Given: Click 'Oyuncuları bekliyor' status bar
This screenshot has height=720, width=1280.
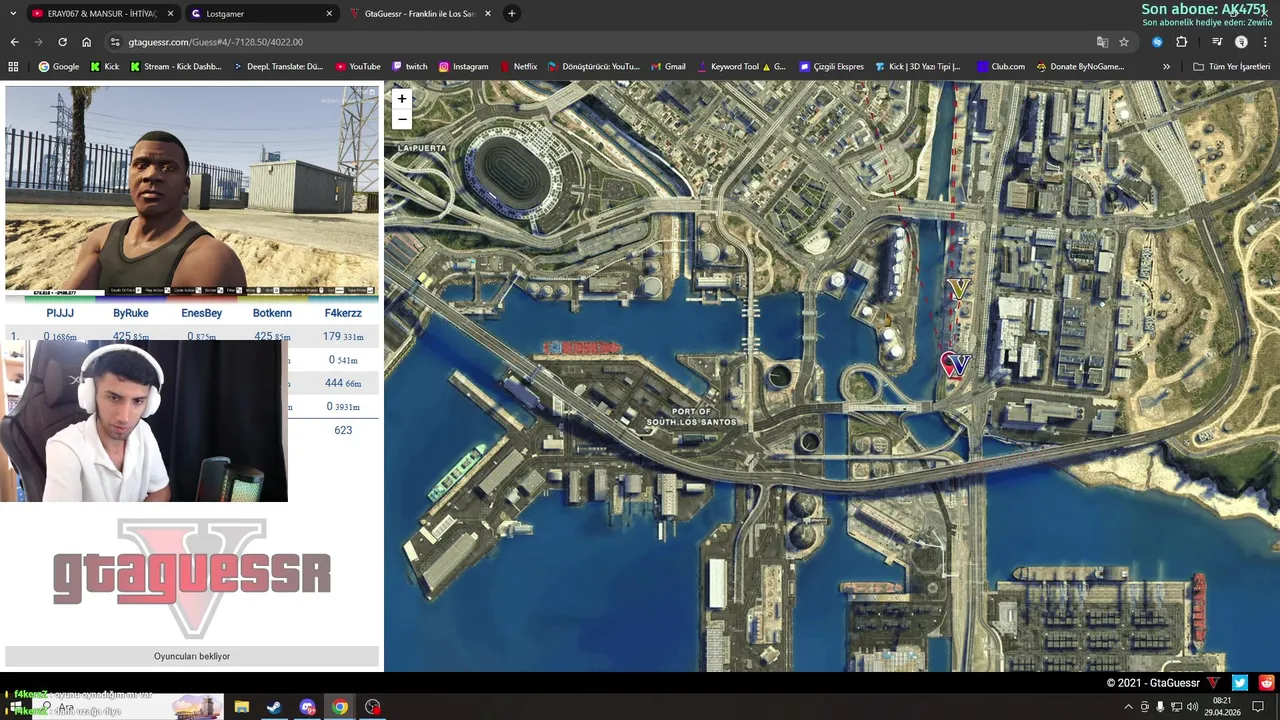Looking at the screenshot, I should click(x=192, y=656).
